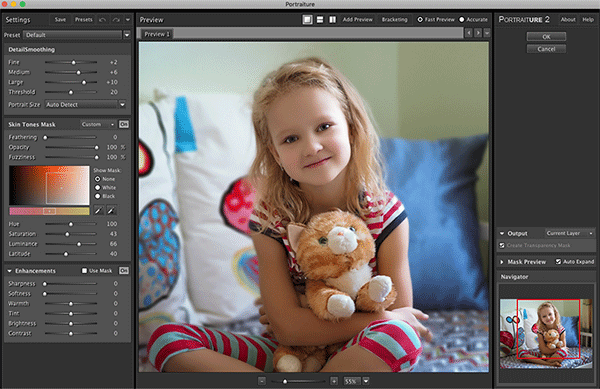Enable the Use Mask checkbox
Screen dimensions: 600x389
(84, 270)
